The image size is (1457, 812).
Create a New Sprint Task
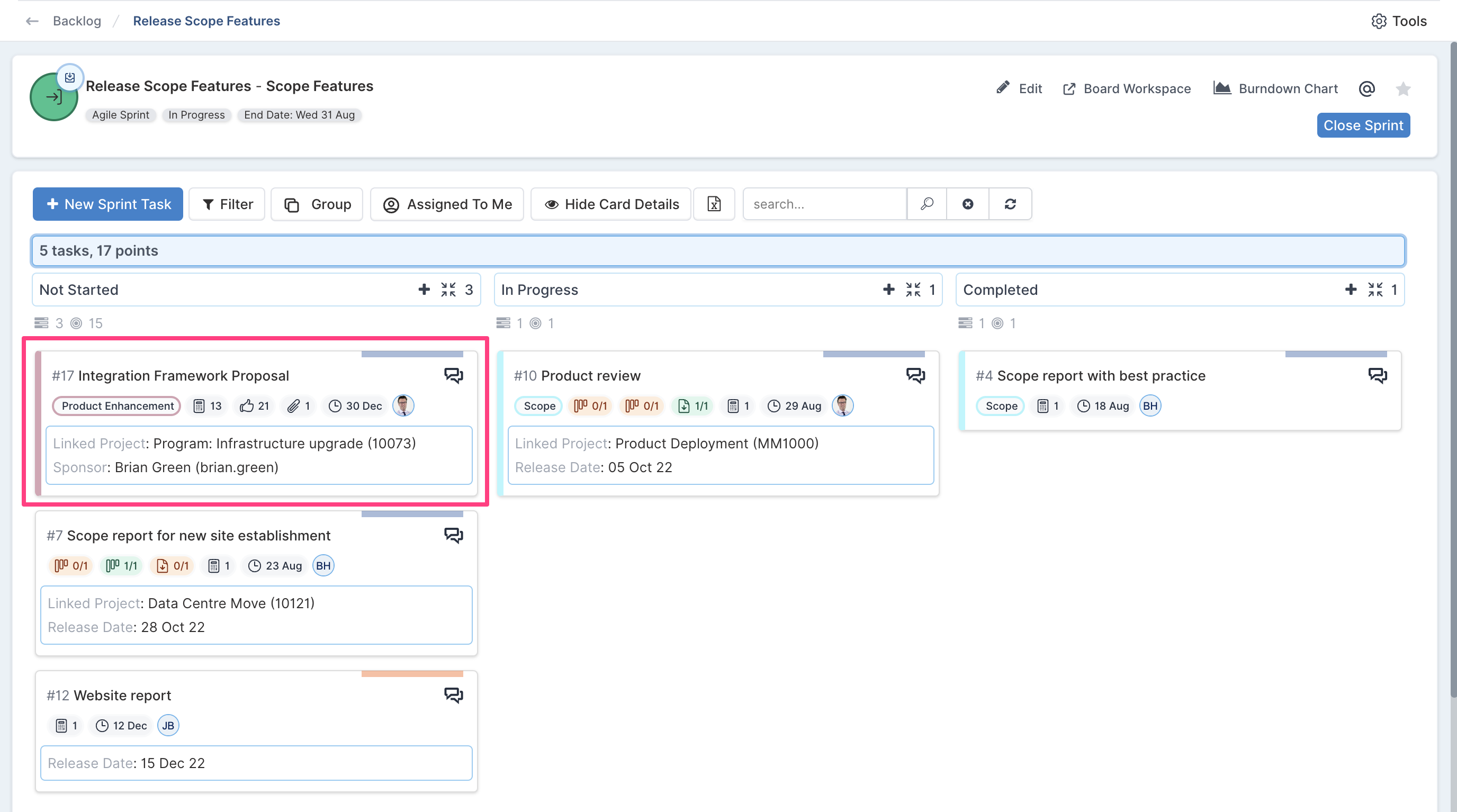tap(108, 204)
